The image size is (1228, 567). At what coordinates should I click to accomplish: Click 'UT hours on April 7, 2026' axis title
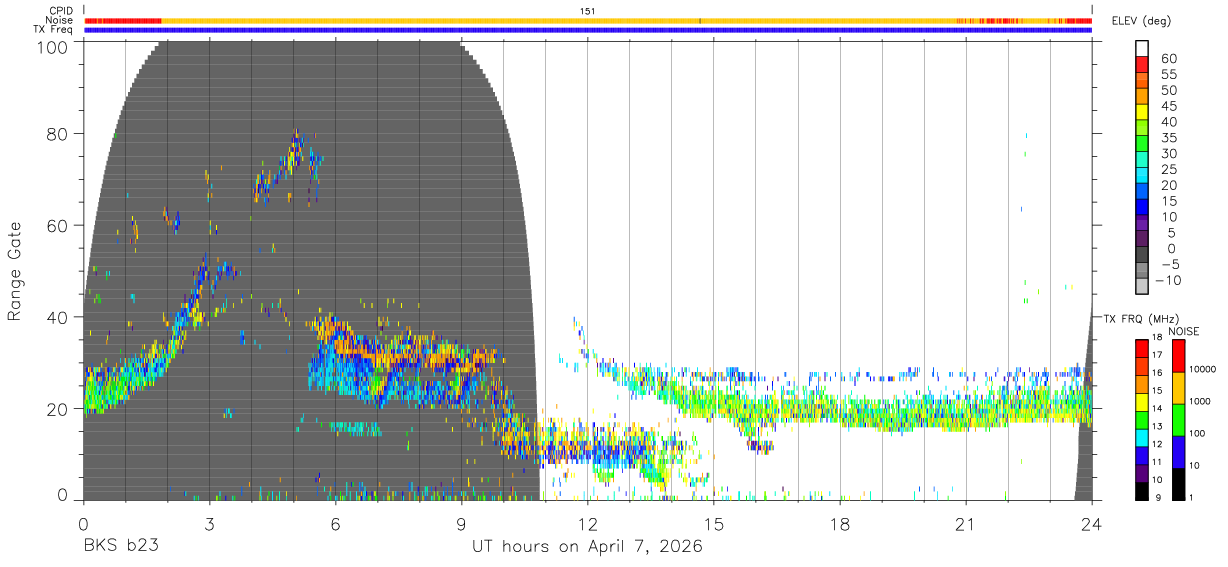(588, 547)
